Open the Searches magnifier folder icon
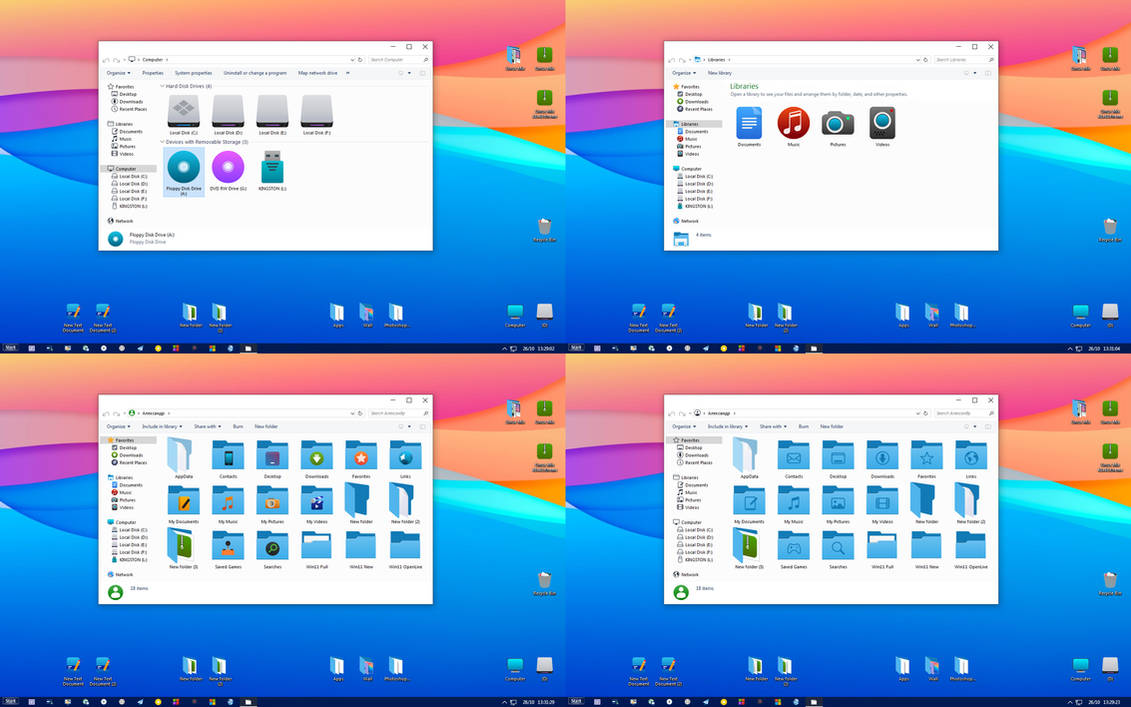The width and height of the screenshot is (1131, 707). 272,548
